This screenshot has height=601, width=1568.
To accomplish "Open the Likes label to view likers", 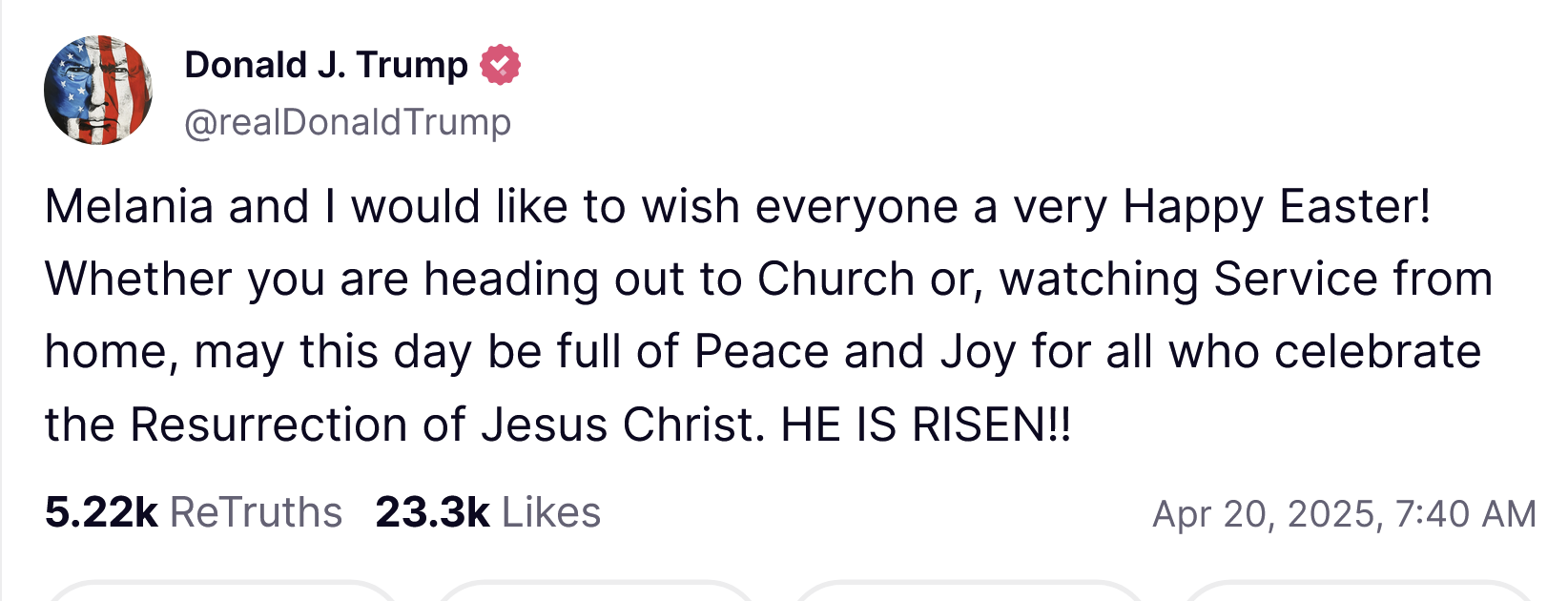I will pos(551,512).
